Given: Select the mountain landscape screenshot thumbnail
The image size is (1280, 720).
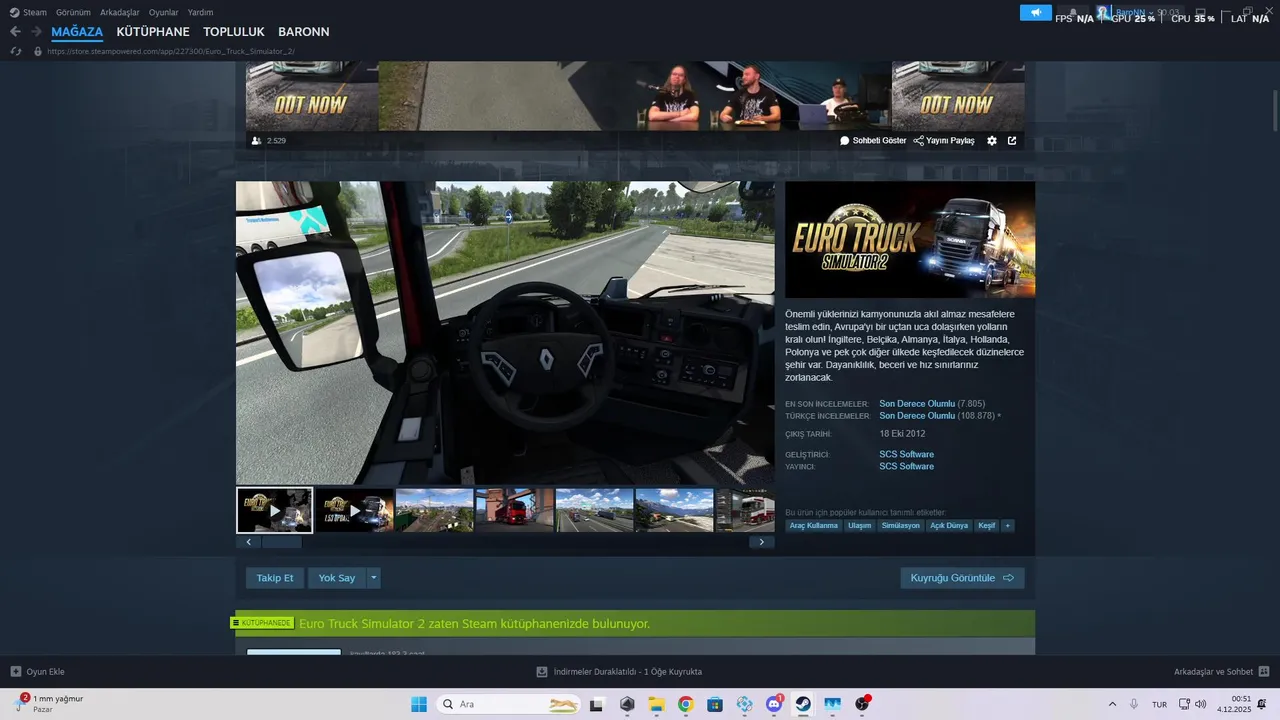Looking at the screenshot, I should click(674, 510).
